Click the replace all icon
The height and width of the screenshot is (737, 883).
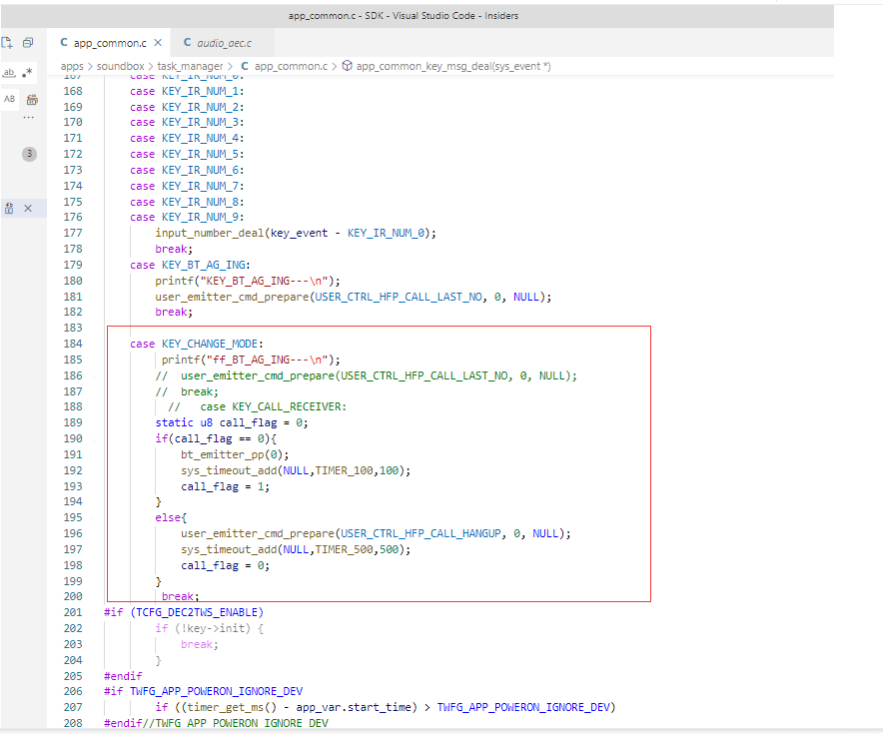click(32, 100)
